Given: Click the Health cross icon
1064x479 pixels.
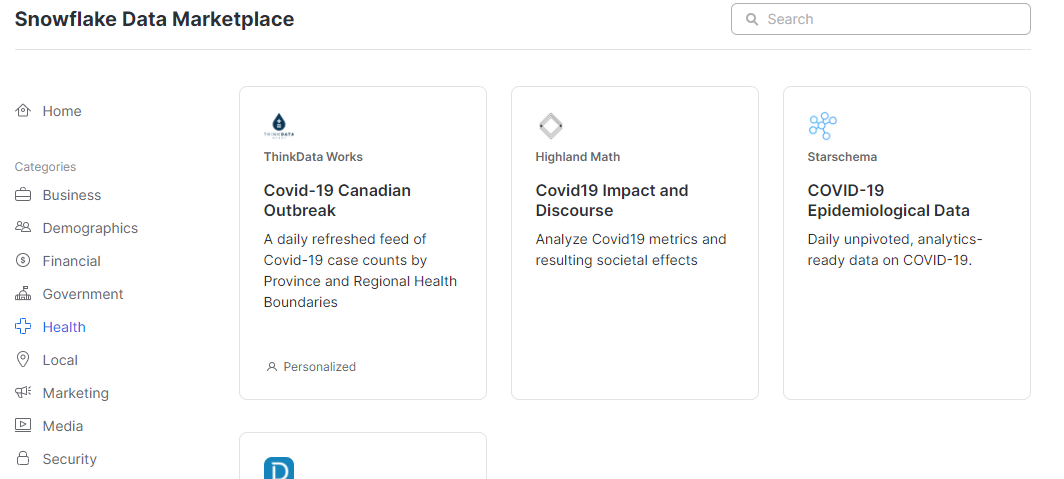Looking at the screenshot, I should tap(23, 327).
